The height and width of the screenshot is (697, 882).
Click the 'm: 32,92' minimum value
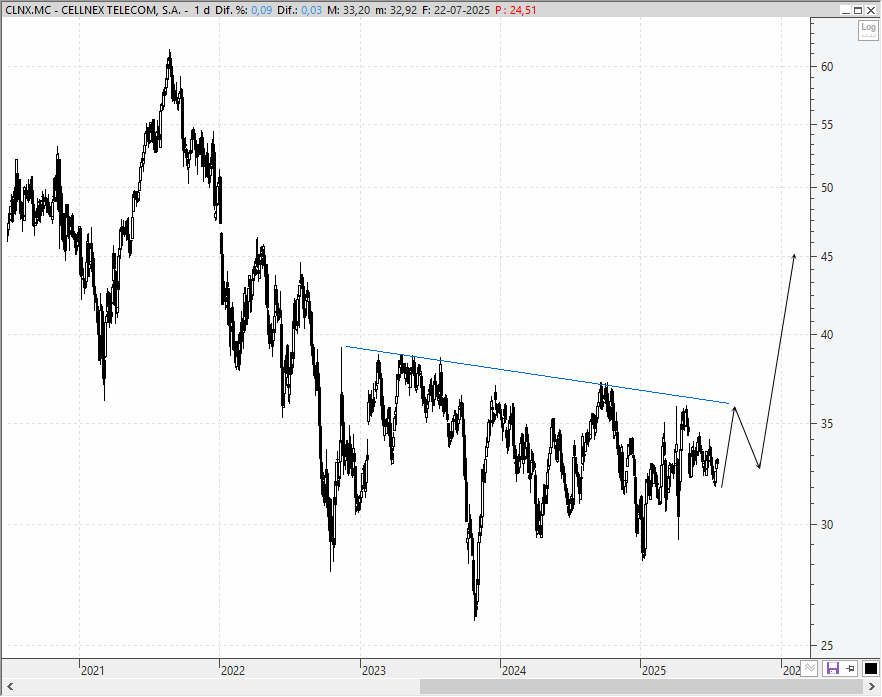pos(396,10)
